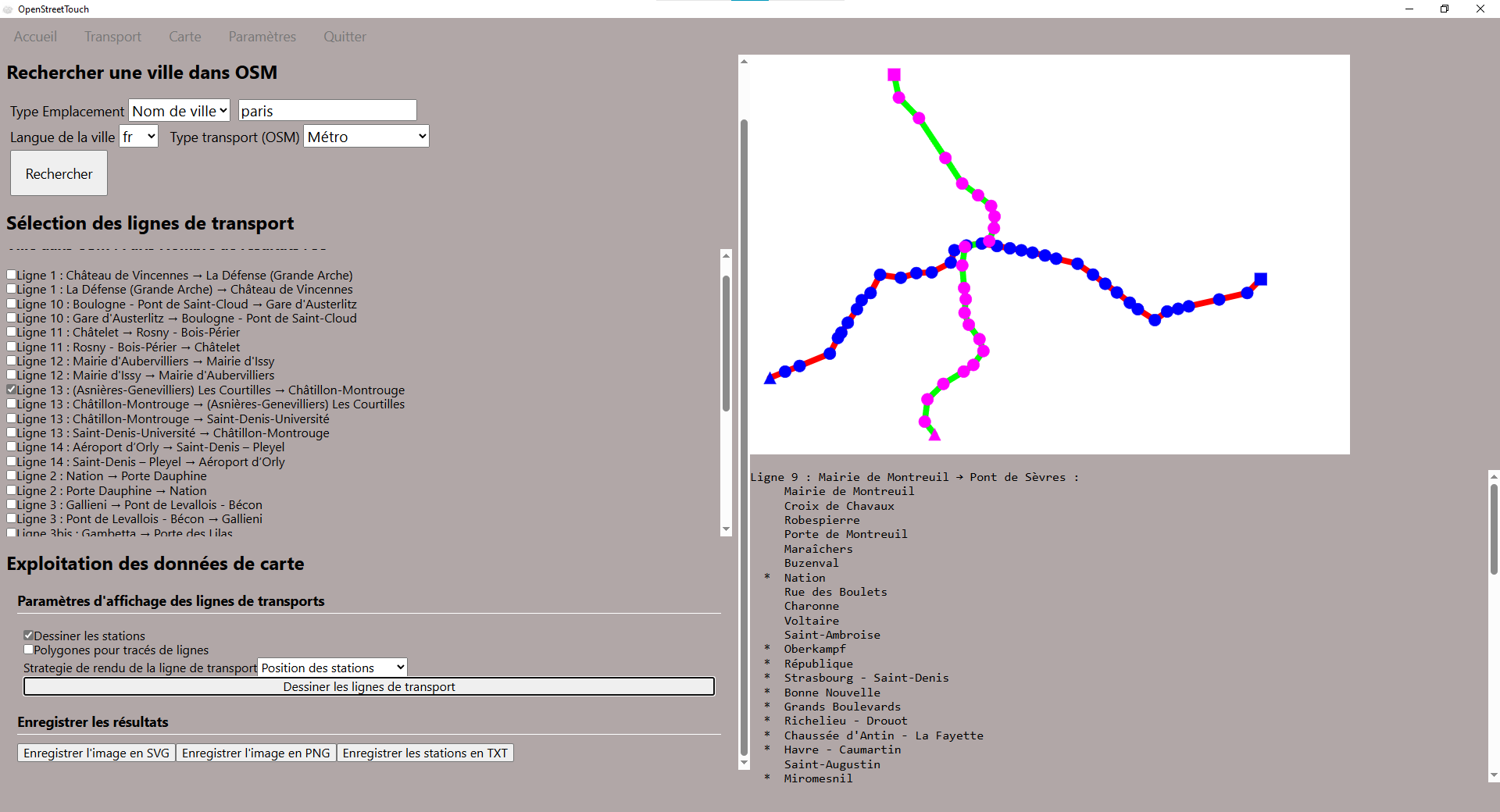Open the Type Emplacement dropdown
This screenshot has height=812, width=1500.
180,111
